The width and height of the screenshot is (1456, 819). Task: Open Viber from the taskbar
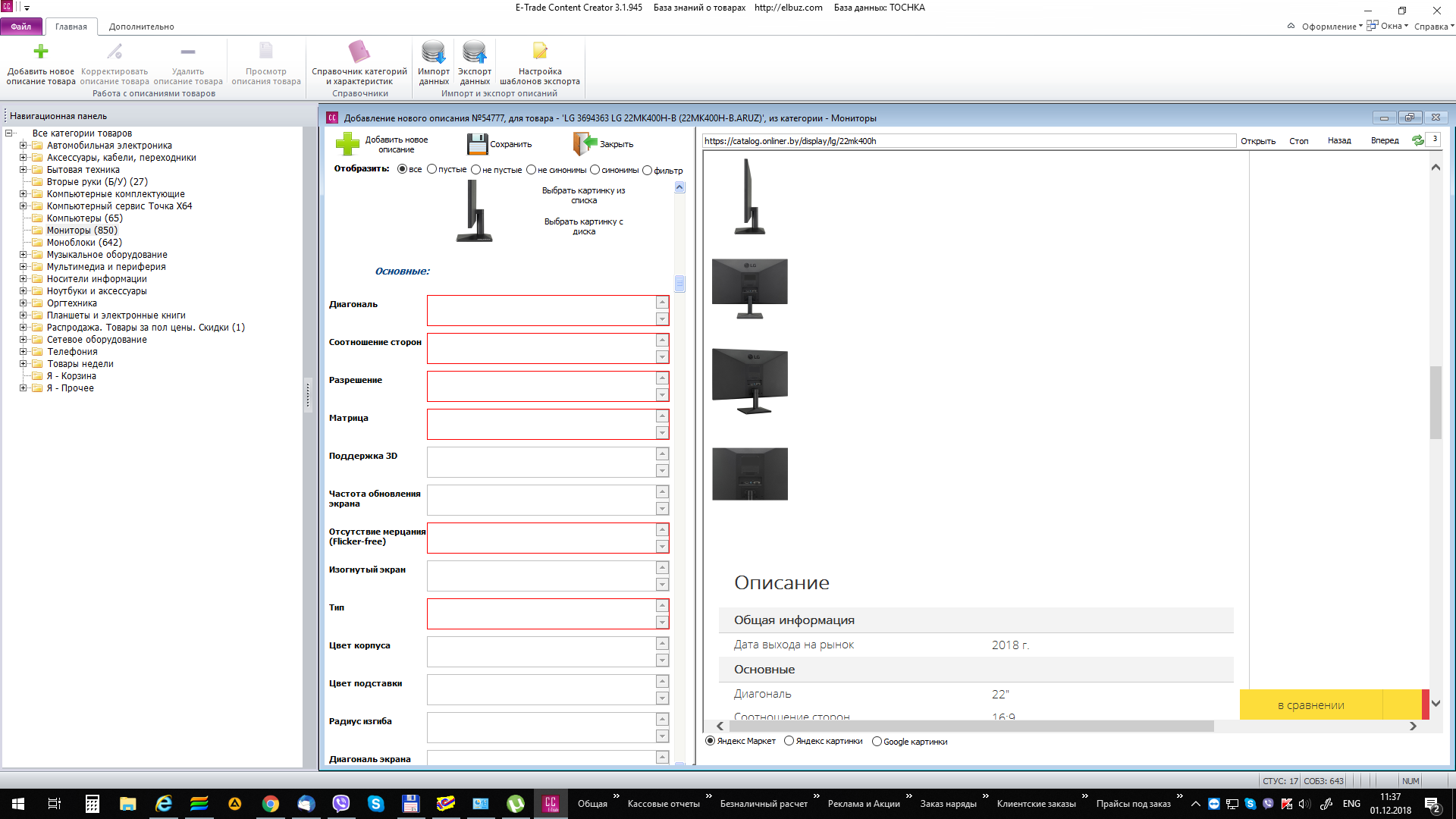click(341, 804)
